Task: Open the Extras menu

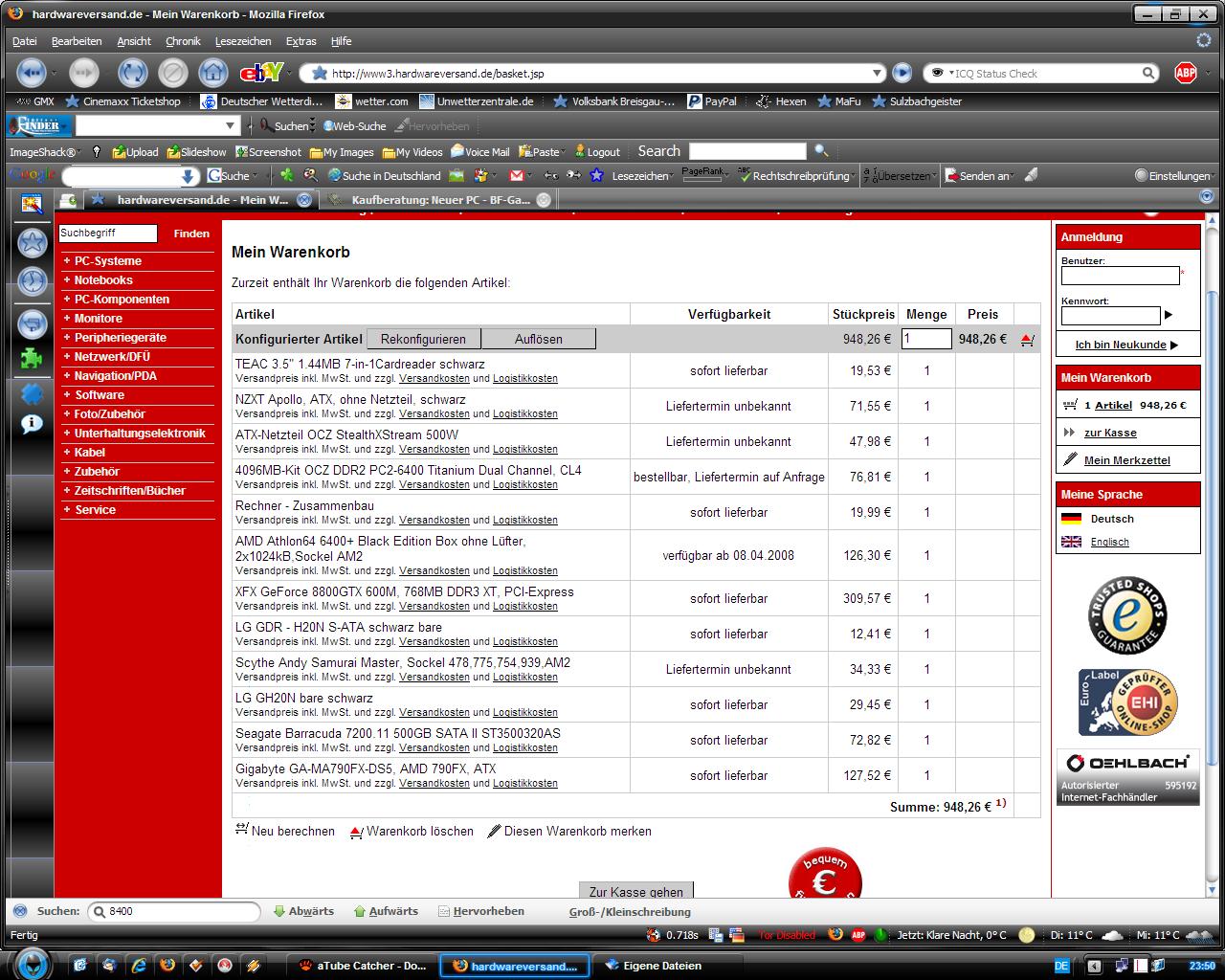Action: (301, 41)
